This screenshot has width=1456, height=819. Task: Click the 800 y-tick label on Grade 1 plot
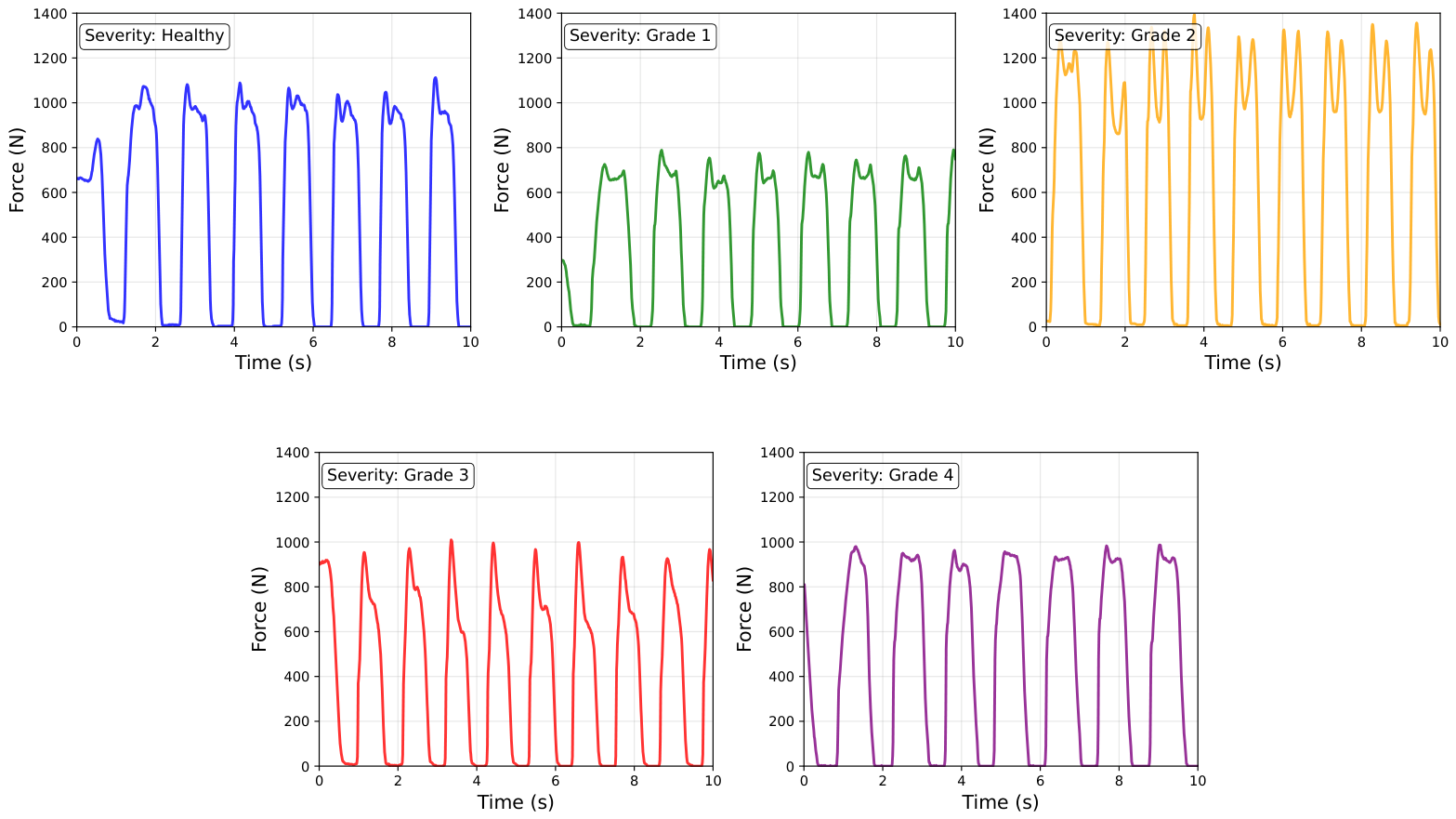click(539, 148)
